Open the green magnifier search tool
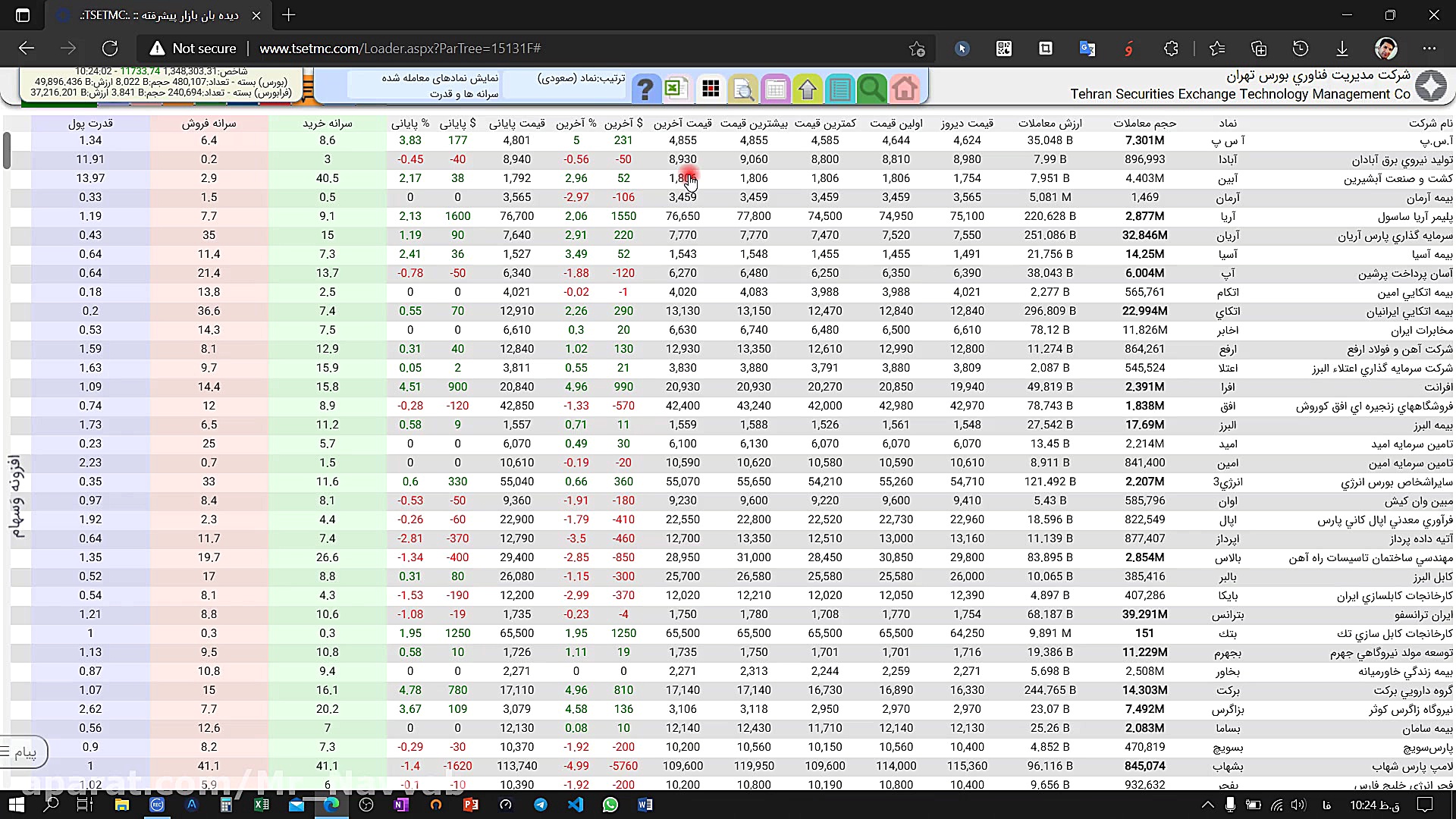This screenshot has width=1456, height=819. pyautogui.click(x=871, y=89)
